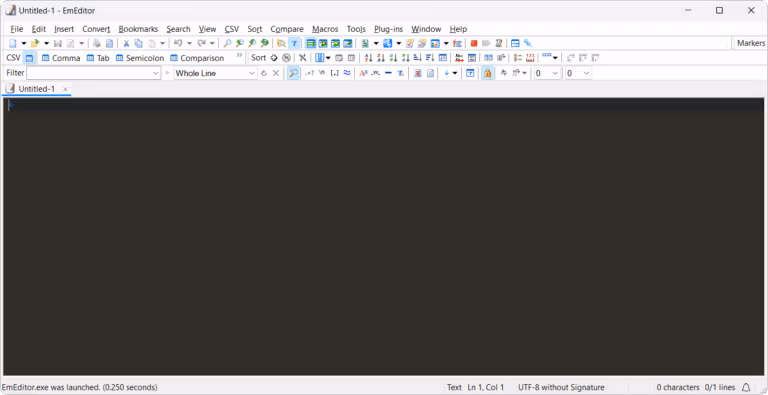Open the Plug-ins menu
Image resolution: width=768 pixels, height=395 pixels.
pyautogui.click(x=388, y=29)
